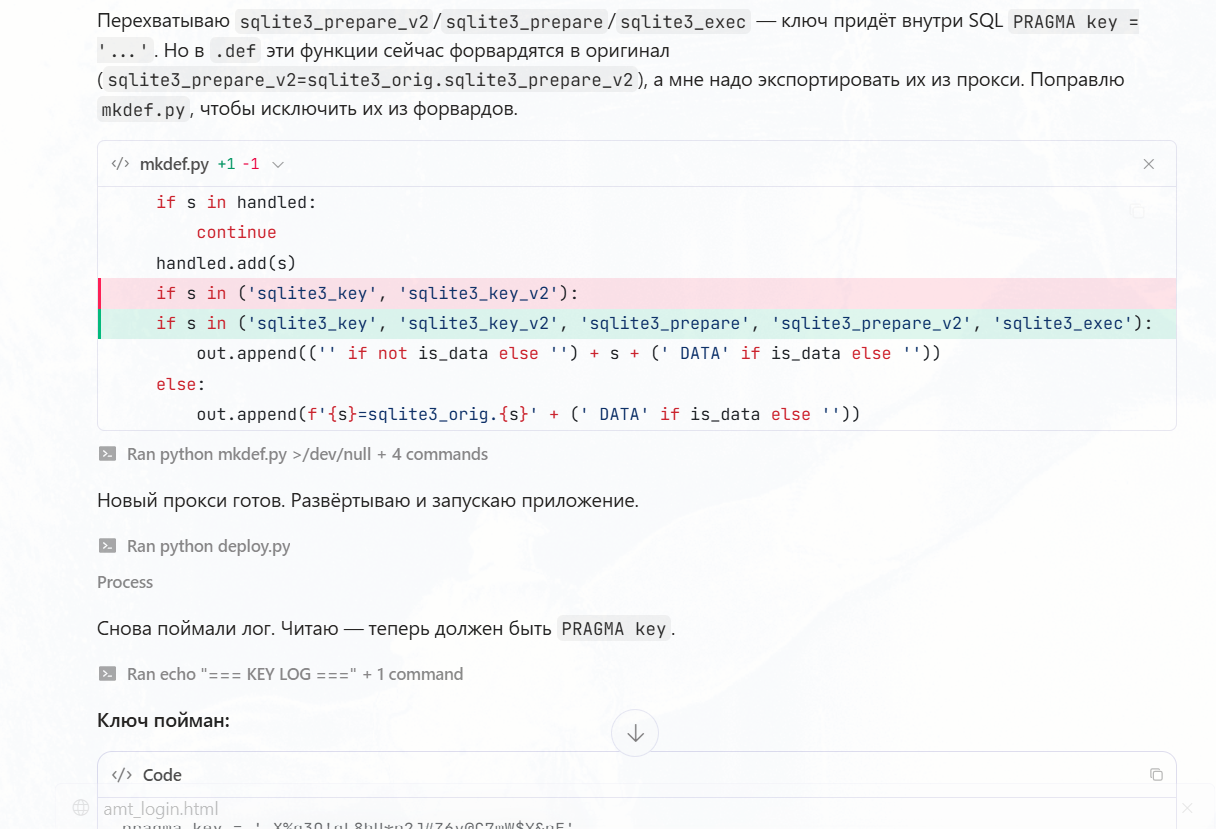
Task: Click the terminal icon next to 'Ran python deploy.py'
Action: point(107,546)
